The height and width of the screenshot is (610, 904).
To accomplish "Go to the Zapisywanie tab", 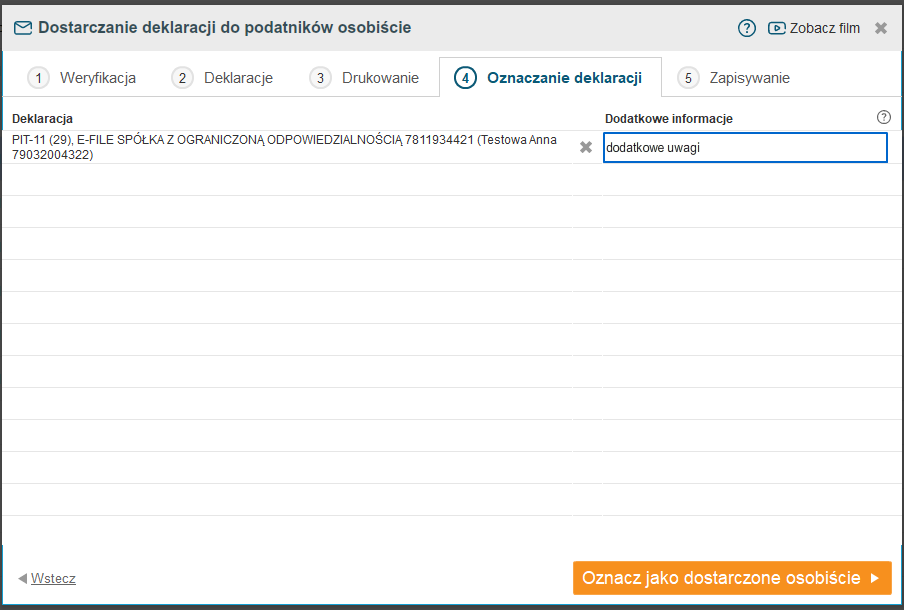I will tap(749, 78).
